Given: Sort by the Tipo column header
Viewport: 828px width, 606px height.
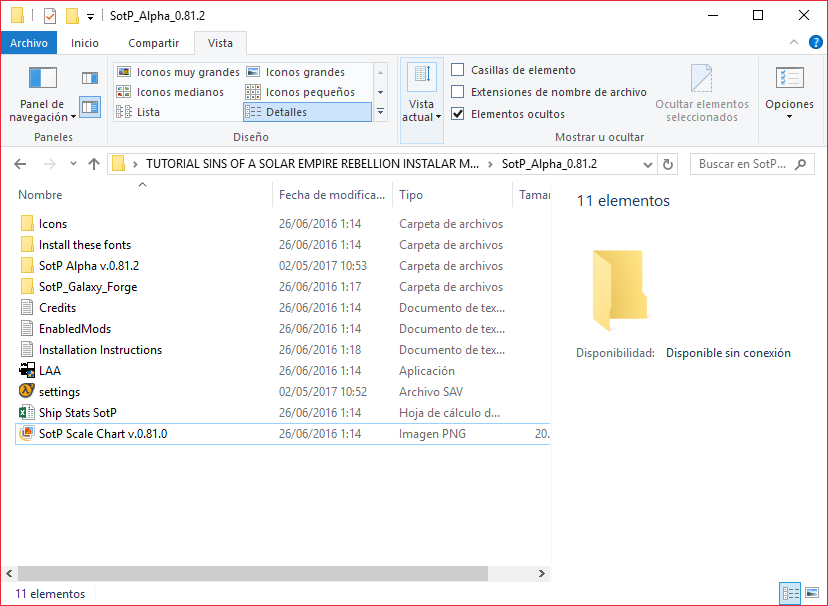Looking at the screenshot, I should 453,195.
